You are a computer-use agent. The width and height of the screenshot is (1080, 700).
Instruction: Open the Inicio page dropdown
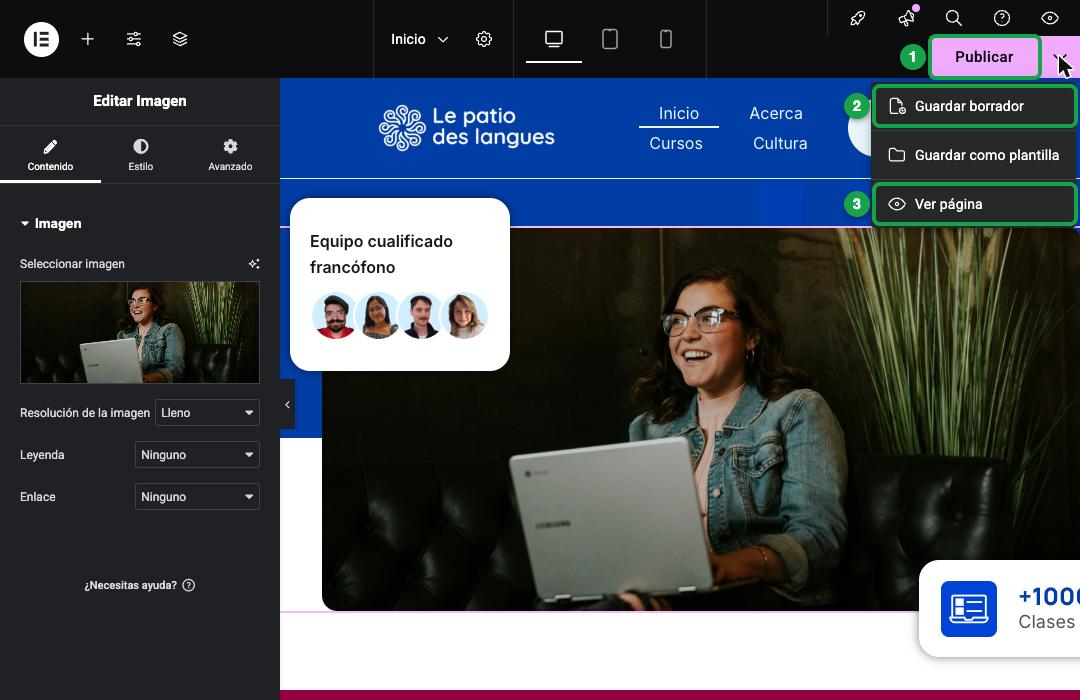coord(419,39)
